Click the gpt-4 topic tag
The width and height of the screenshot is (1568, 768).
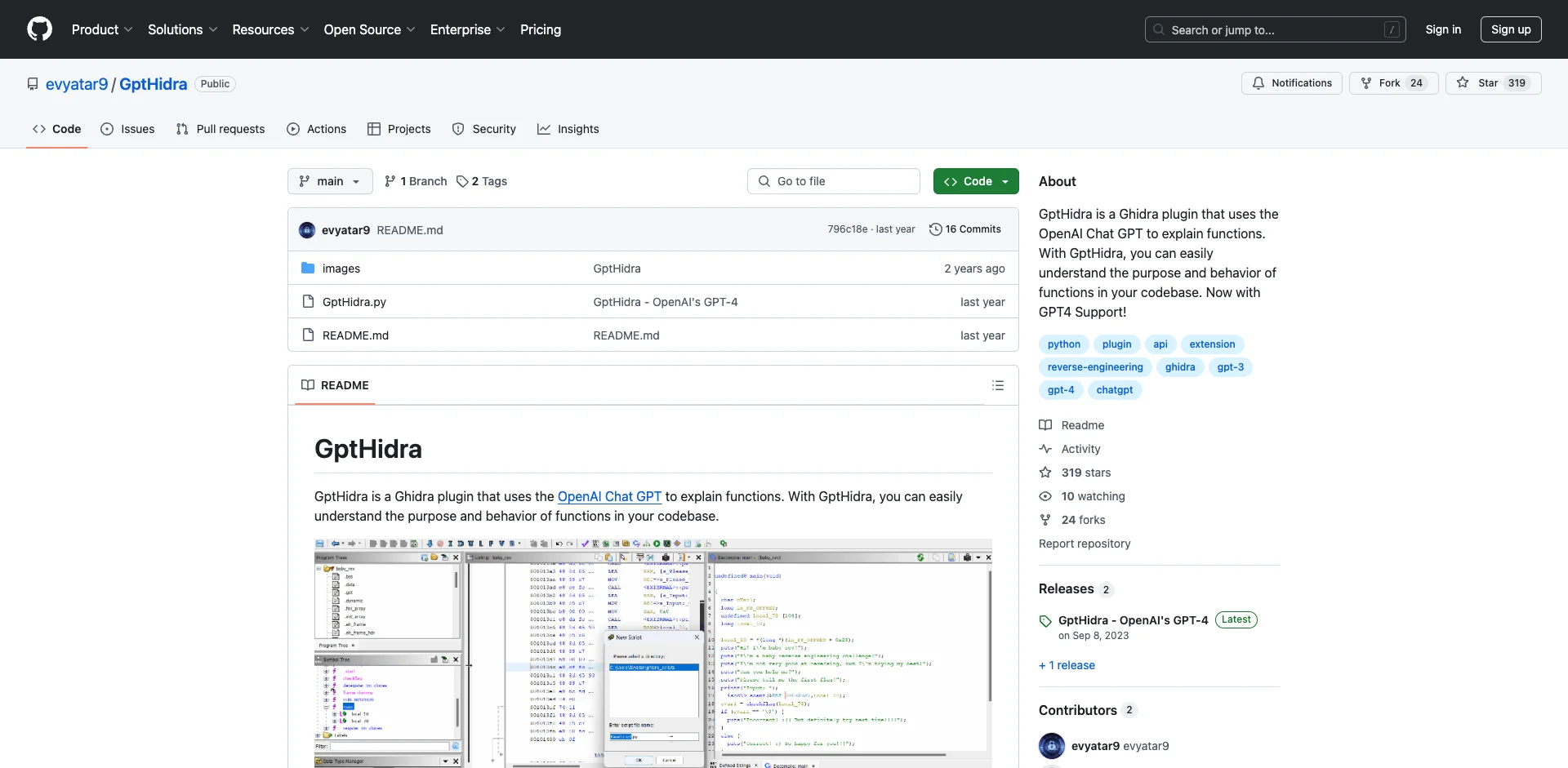tap(1061, 390)
